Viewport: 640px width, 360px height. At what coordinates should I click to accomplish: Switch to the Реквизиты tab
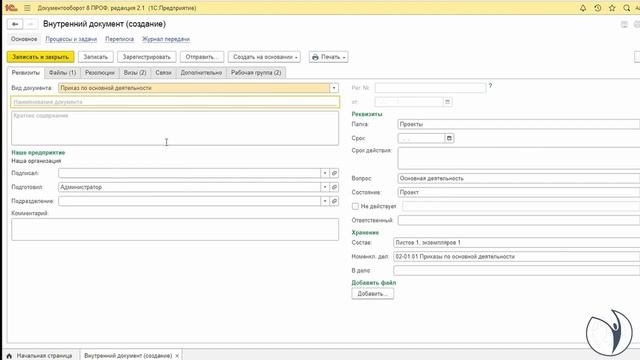tap(26, 73)
